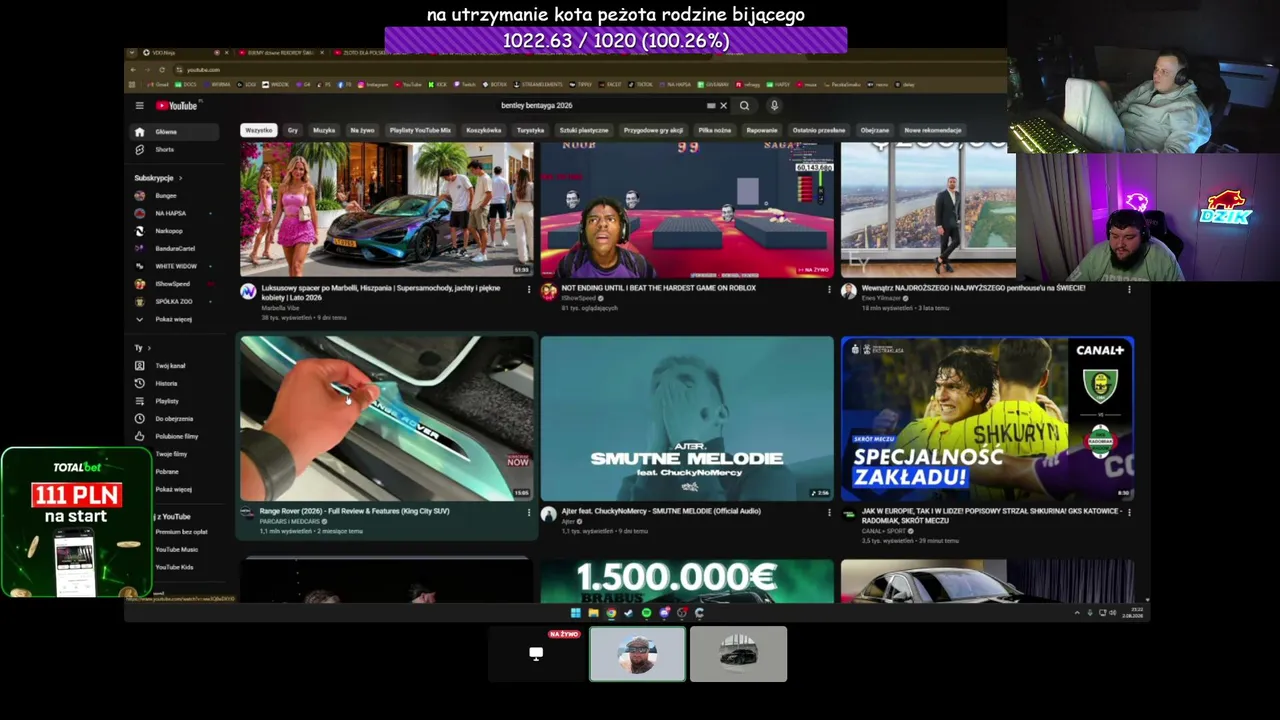Open options menu for Marbella video

click(529, 289)
